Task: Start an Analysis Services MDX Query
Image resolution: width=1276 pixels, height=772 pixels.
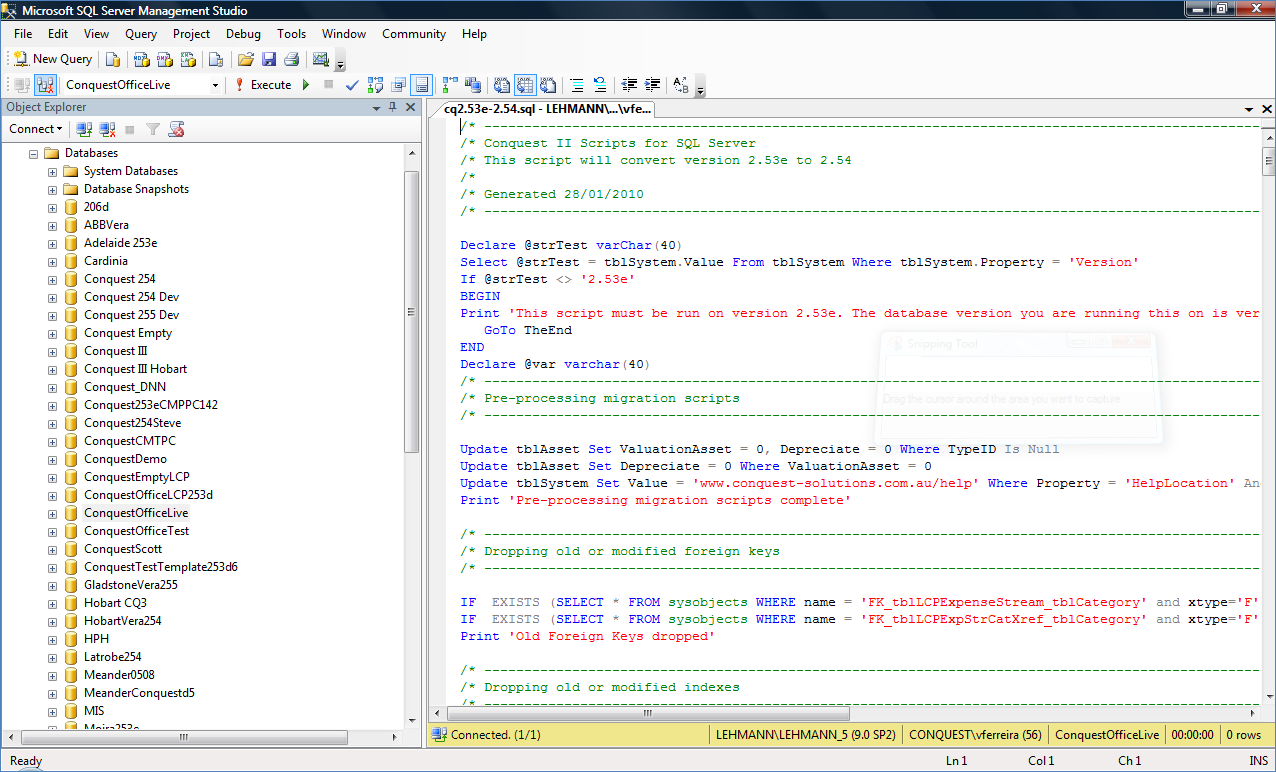Action: pos(142,59)
